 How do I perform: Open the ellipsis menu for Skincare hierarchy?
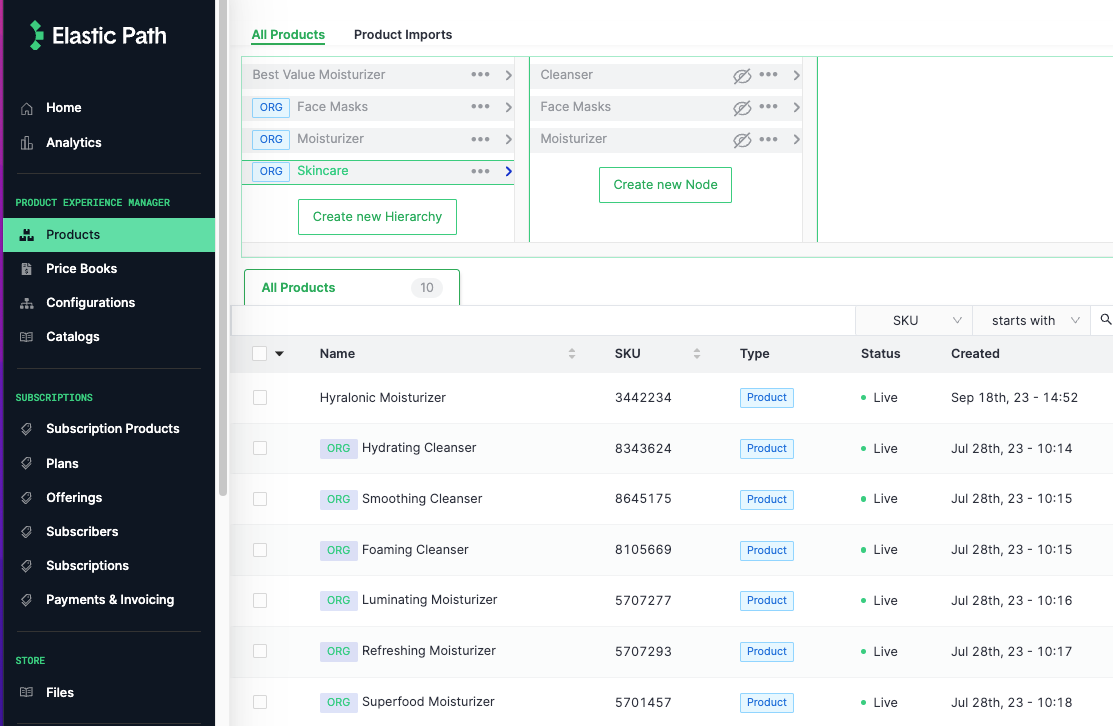tap(480, 171)
